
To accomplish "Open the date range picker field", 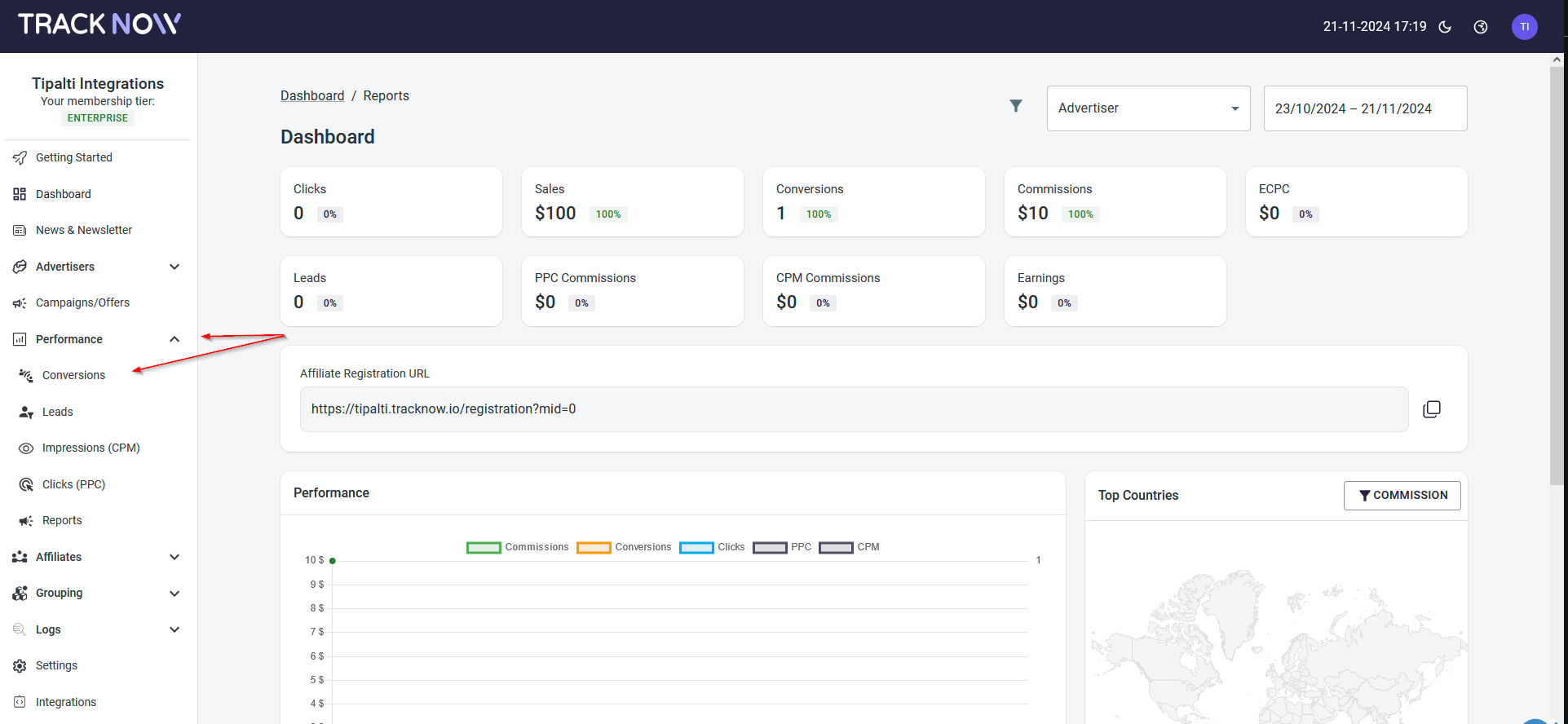I will [x=1365, y=108].
